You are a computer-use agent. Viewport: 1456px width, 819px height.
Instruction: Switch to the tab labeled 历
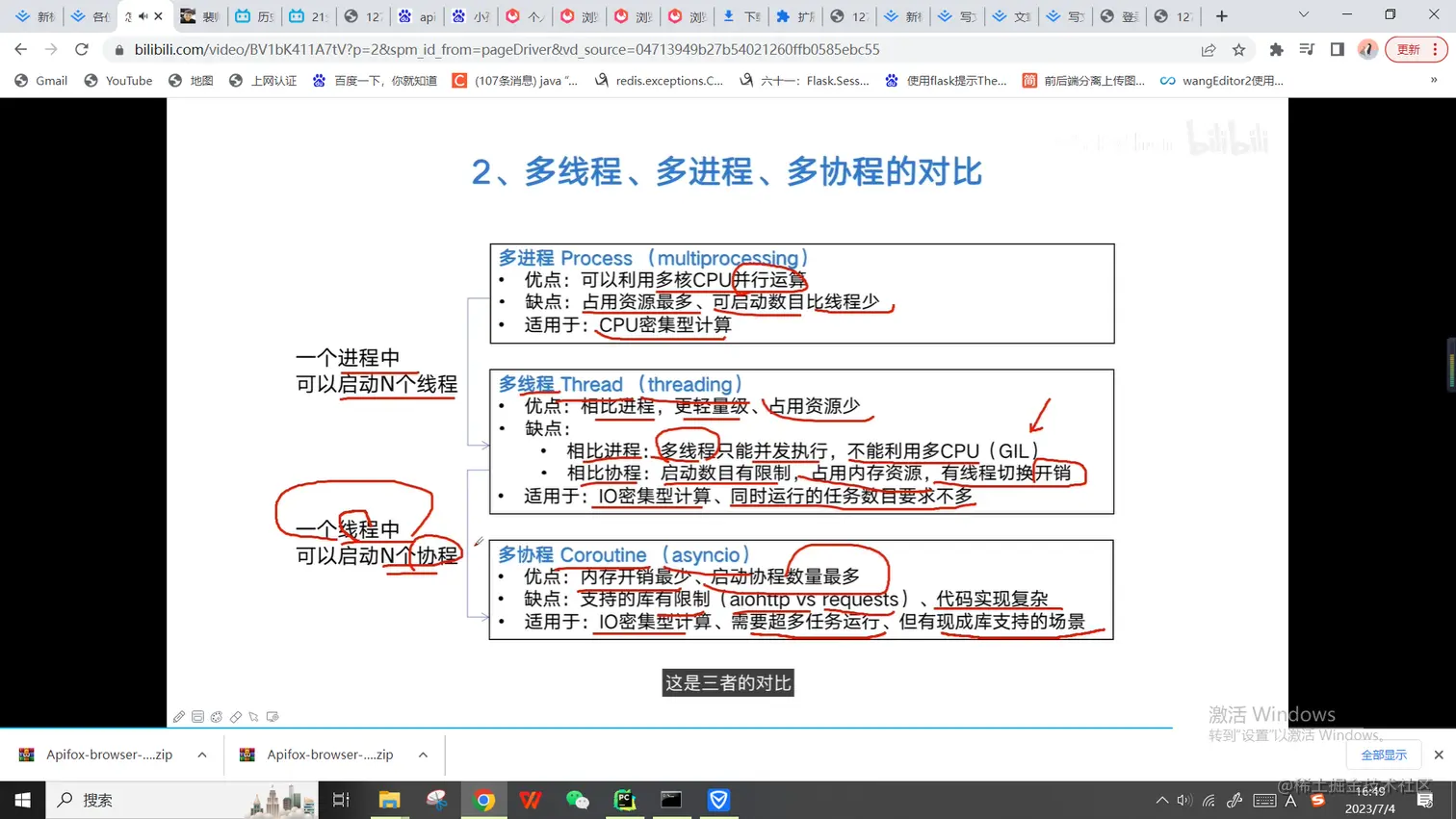point(255,16)
